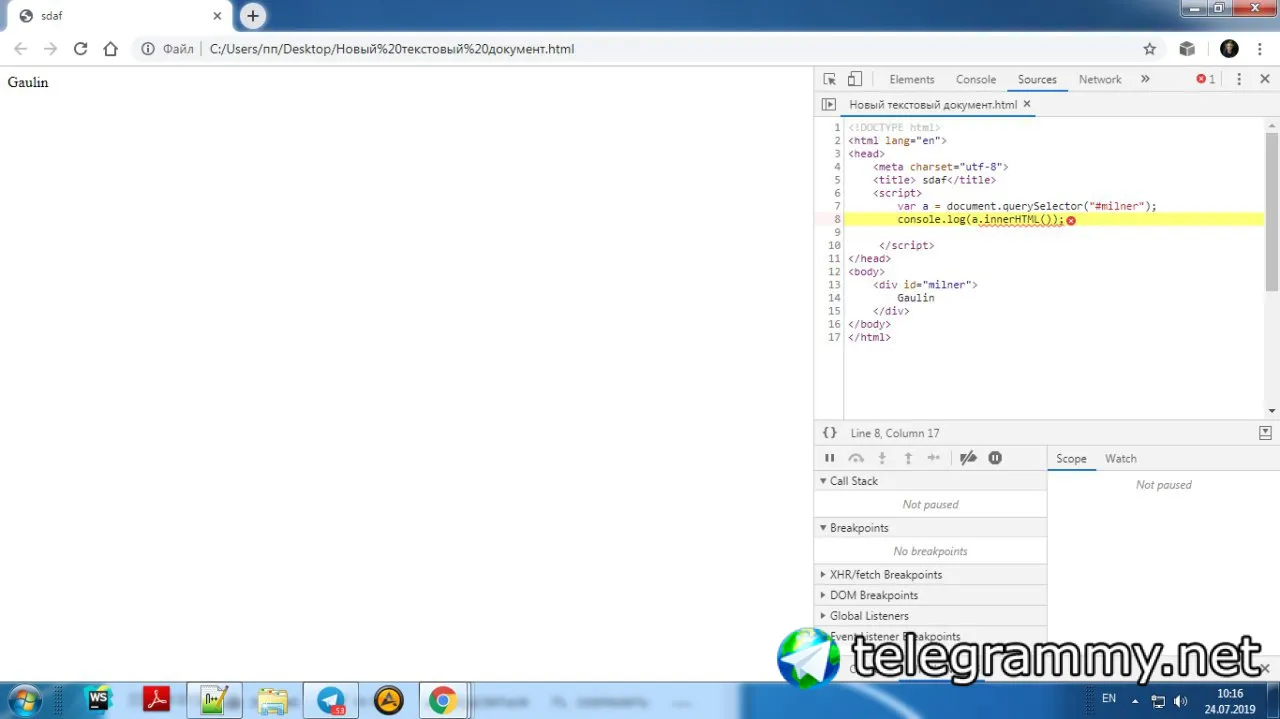Click the 'Line 8, Column 17' status text
1280x719 pixels.
[895, 433]
